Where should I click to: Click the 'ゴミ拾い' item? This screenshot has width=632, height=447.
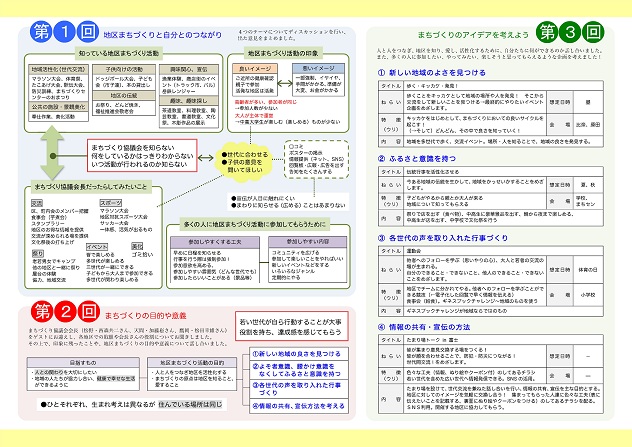[x=142, y=254]
